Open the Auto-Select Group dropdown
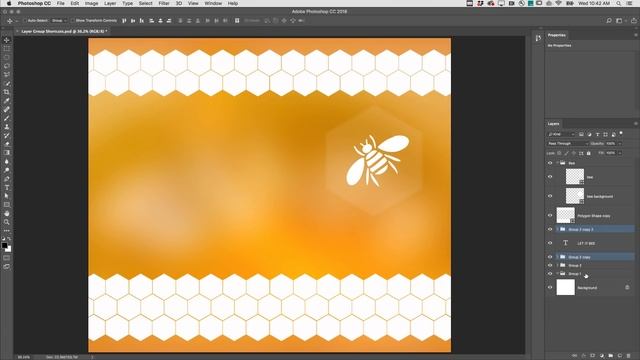 click(59, 20)
